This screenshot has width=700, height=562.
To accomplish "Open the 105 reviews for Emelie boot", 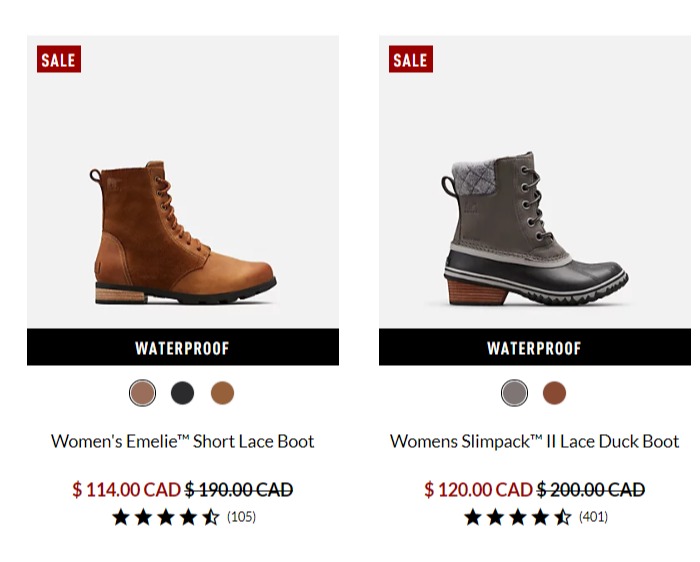I will pyautogui.click(x=242, y=517).
